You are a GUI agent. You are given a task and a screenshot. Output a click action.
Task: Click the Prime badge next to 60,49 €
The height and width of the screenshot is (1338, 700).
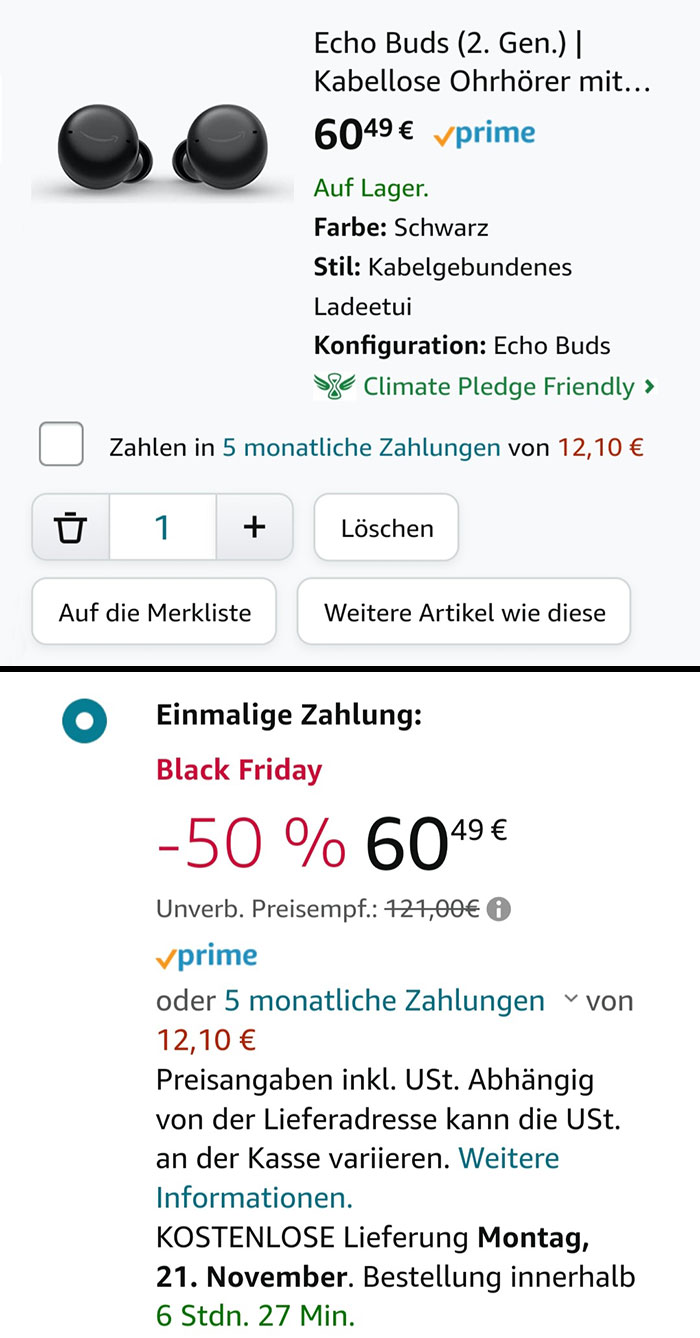pos(484,131)
